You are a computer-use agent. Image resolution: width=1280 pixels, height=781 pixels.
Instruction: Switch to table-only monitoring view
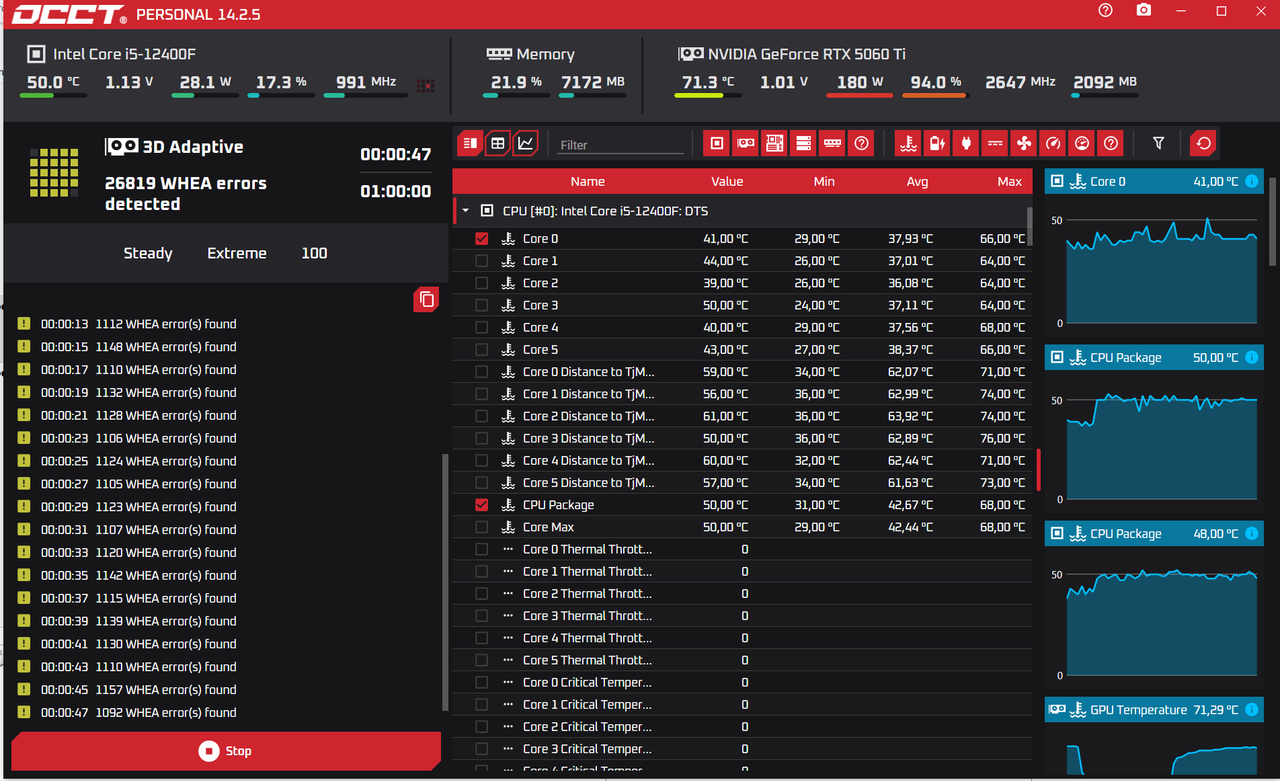tap(498, 144)
